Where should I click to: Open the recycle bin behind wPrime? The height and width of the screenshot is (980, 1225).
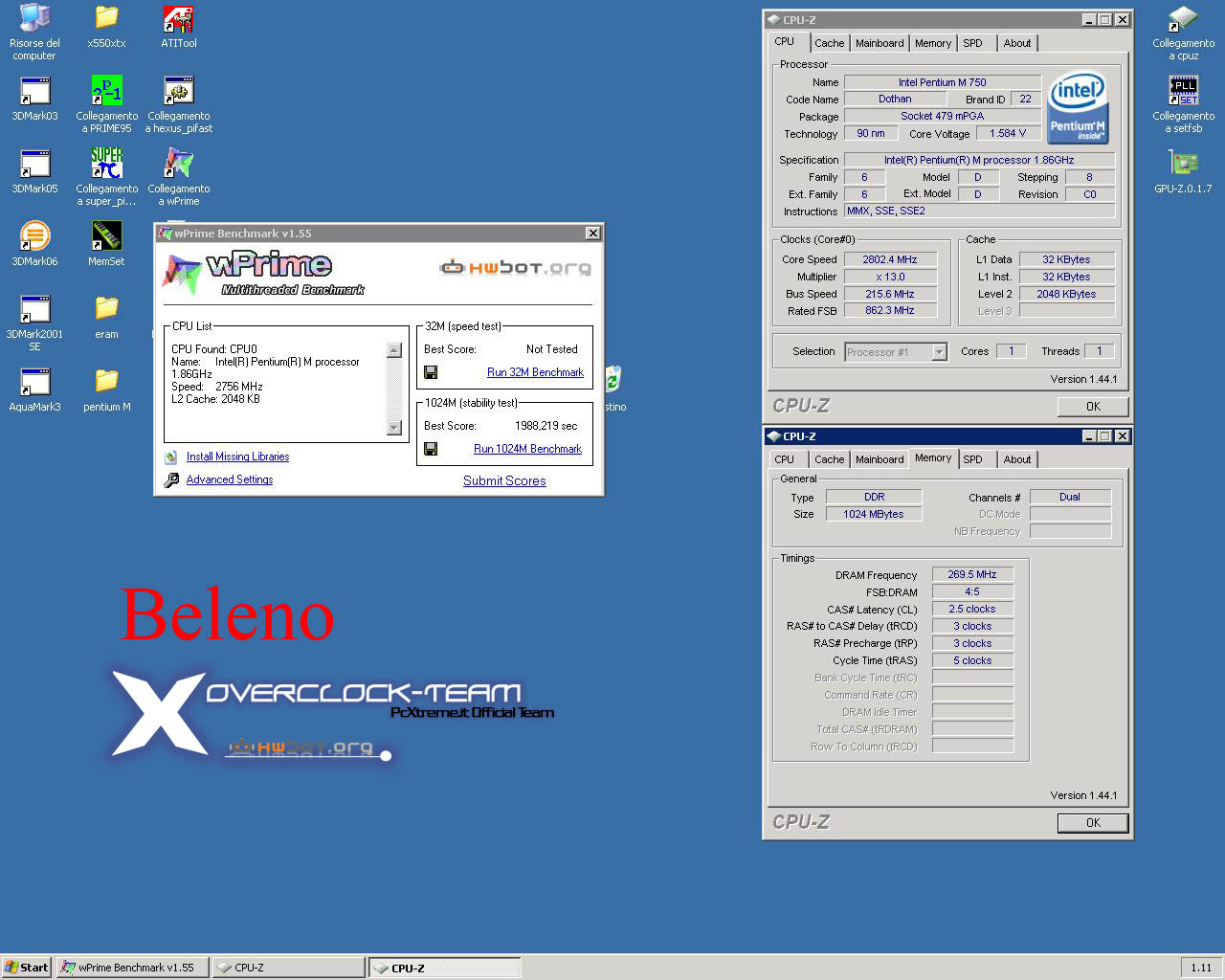click(612, 379)
